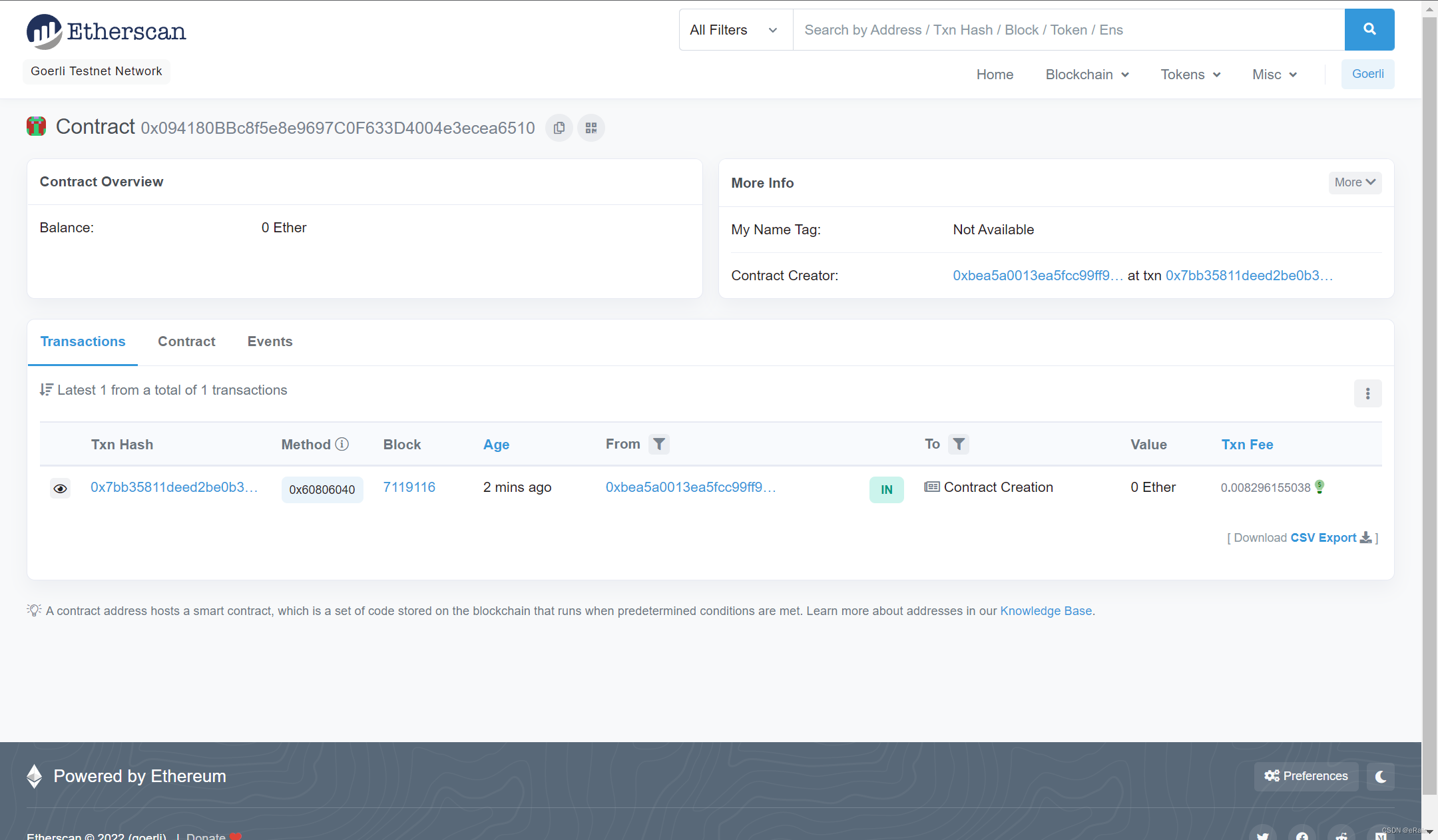Click the 0 Ether balance value

point(284,228)
